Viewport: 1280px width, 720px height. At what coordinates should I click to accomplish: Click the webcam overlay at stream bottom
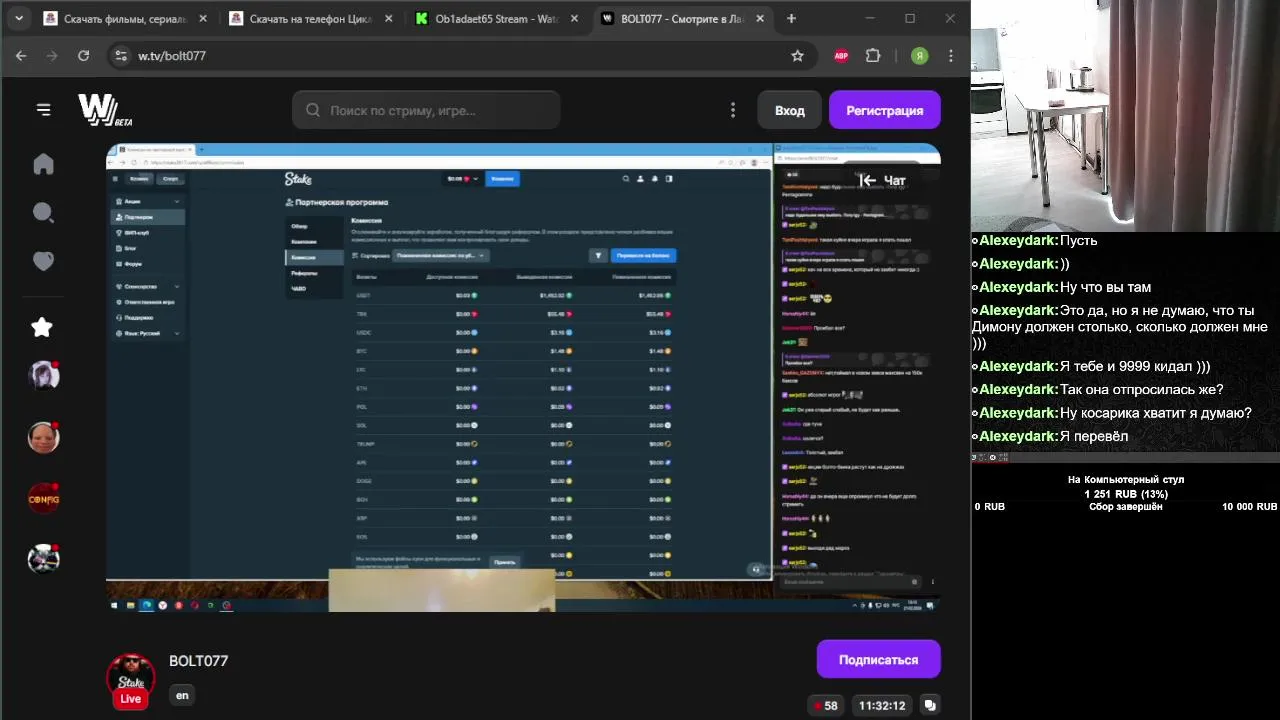(x=442, y=590)
